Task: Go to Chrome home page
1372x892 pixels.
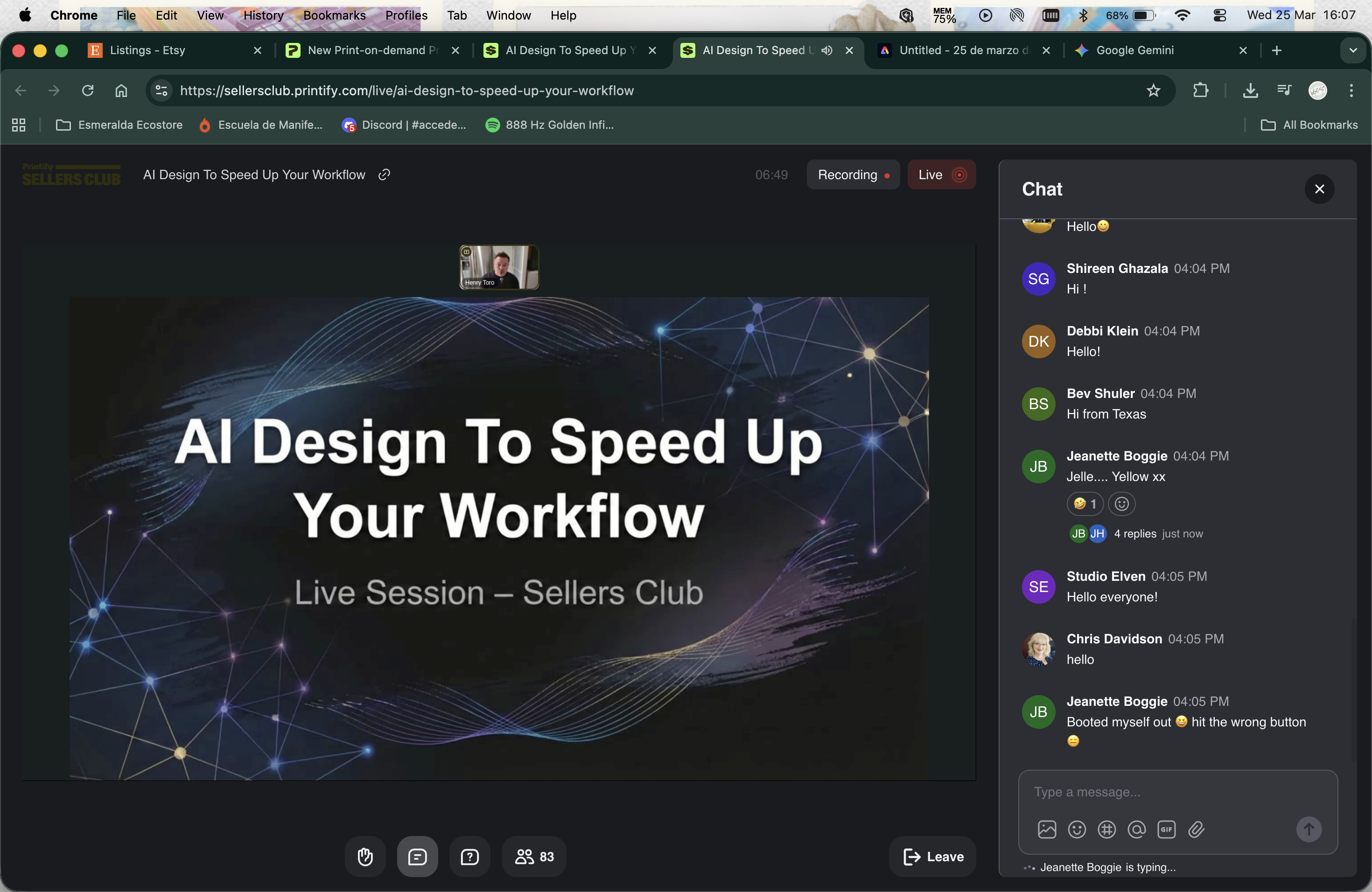Action: point(121,91)
